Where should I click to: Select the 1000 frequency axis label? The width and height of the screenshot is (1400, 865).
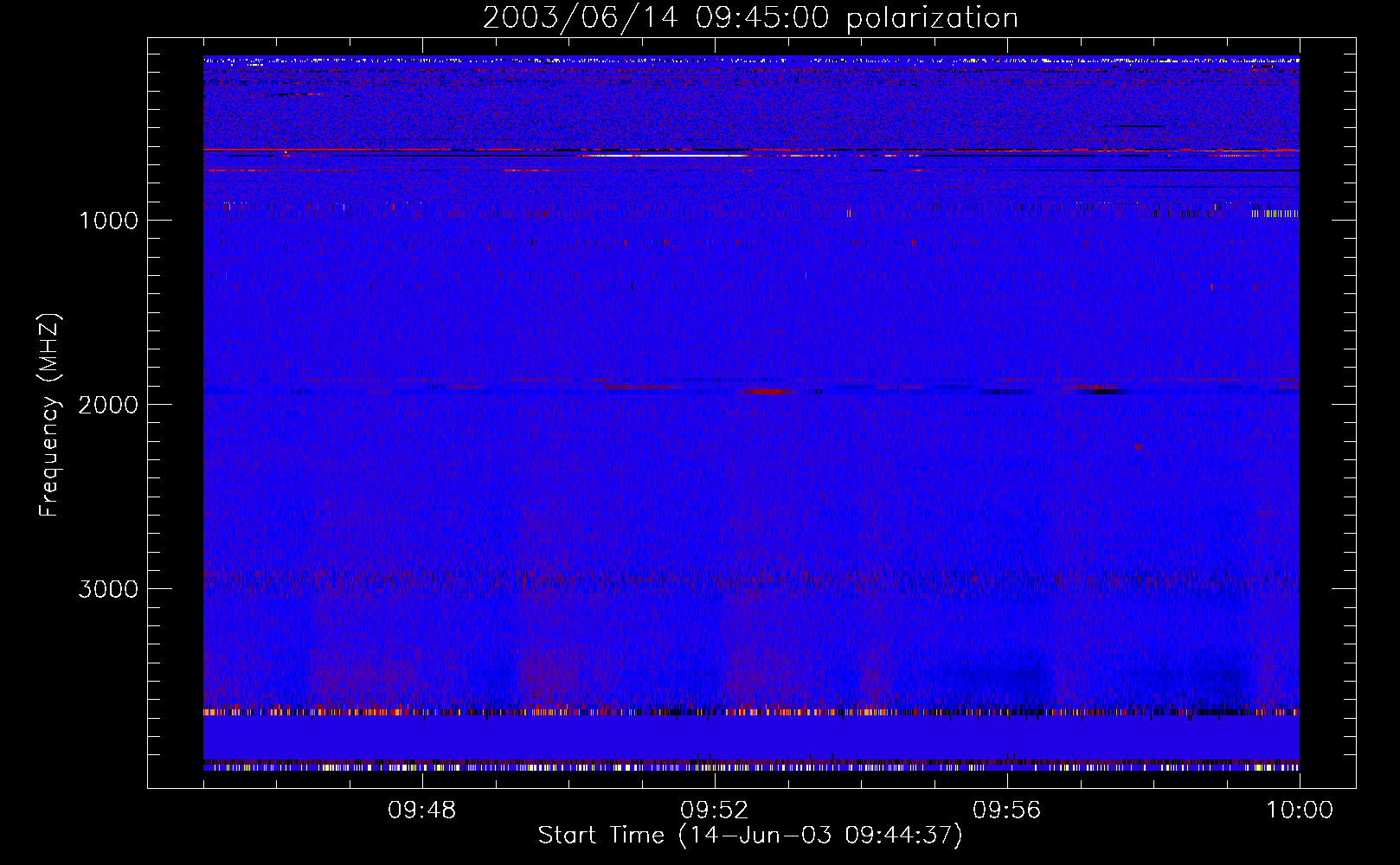pyautogui.click(x=108, y=221)
